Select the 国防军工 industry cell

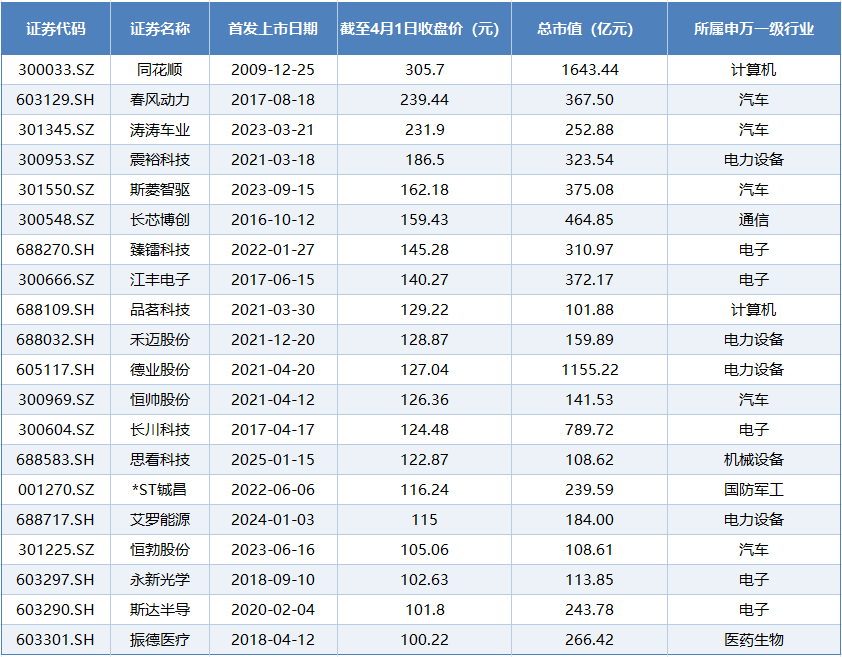[753, 490]
